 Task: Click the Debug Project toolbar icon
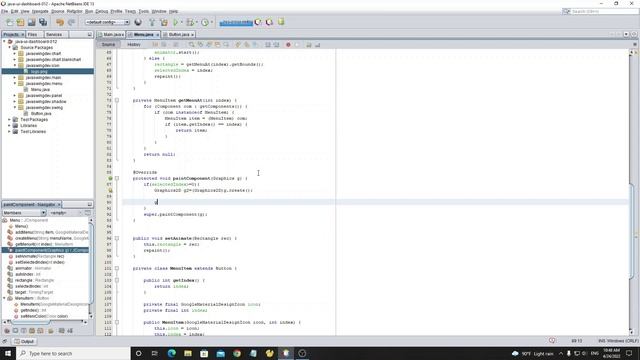(190, 22)
